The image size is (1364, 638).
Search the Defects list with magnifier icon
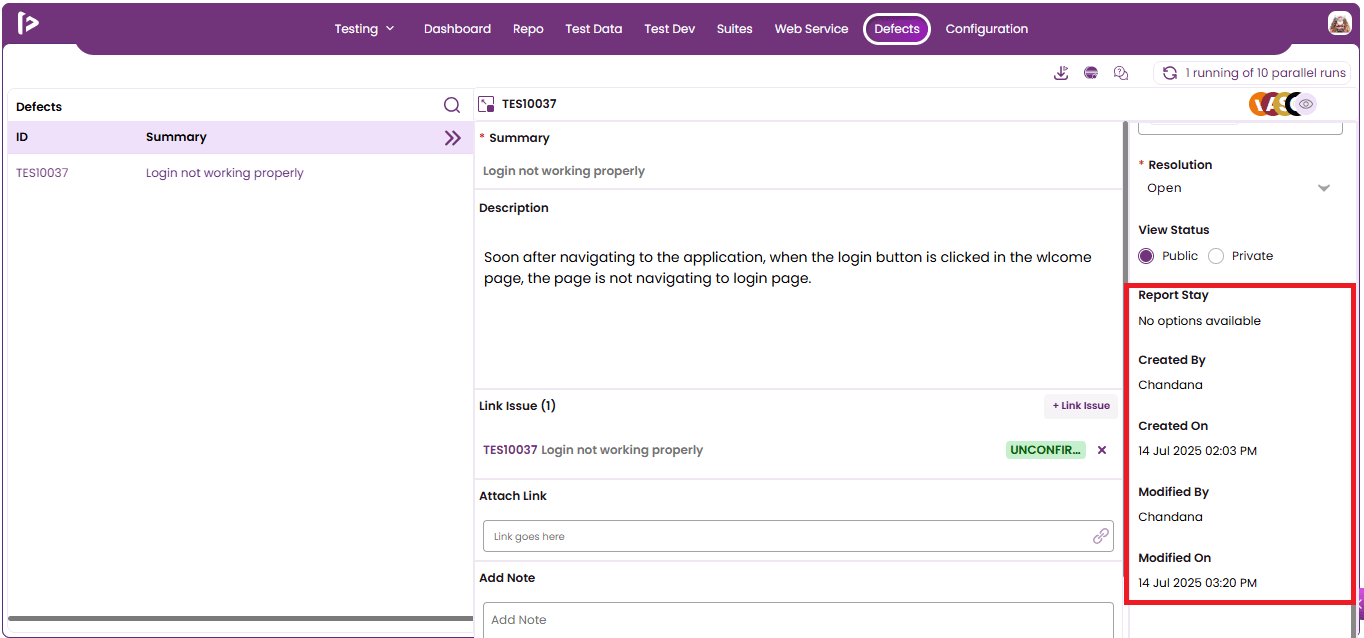point(452,105)
